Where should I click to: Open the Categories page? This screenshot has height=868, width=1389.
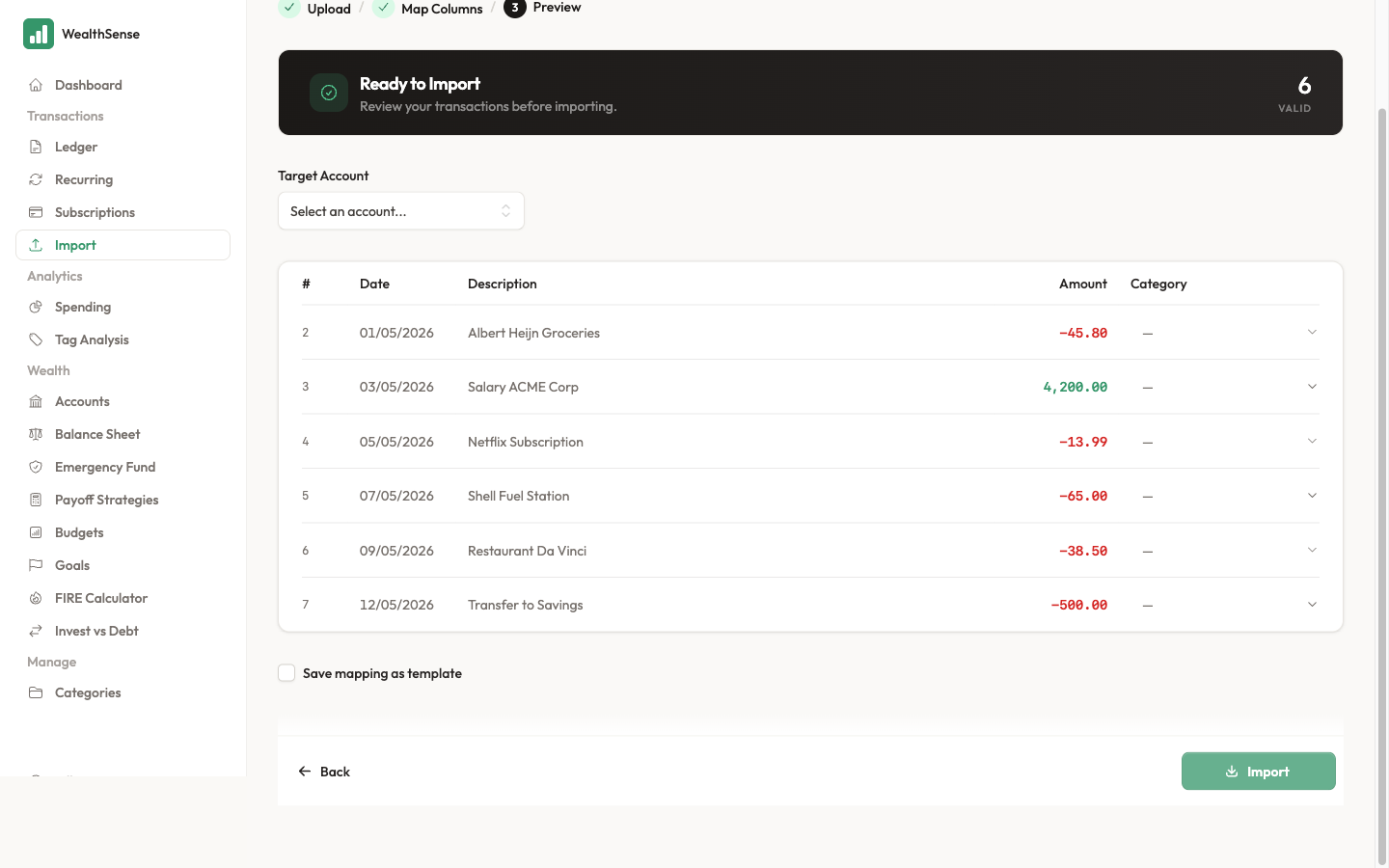123,692
